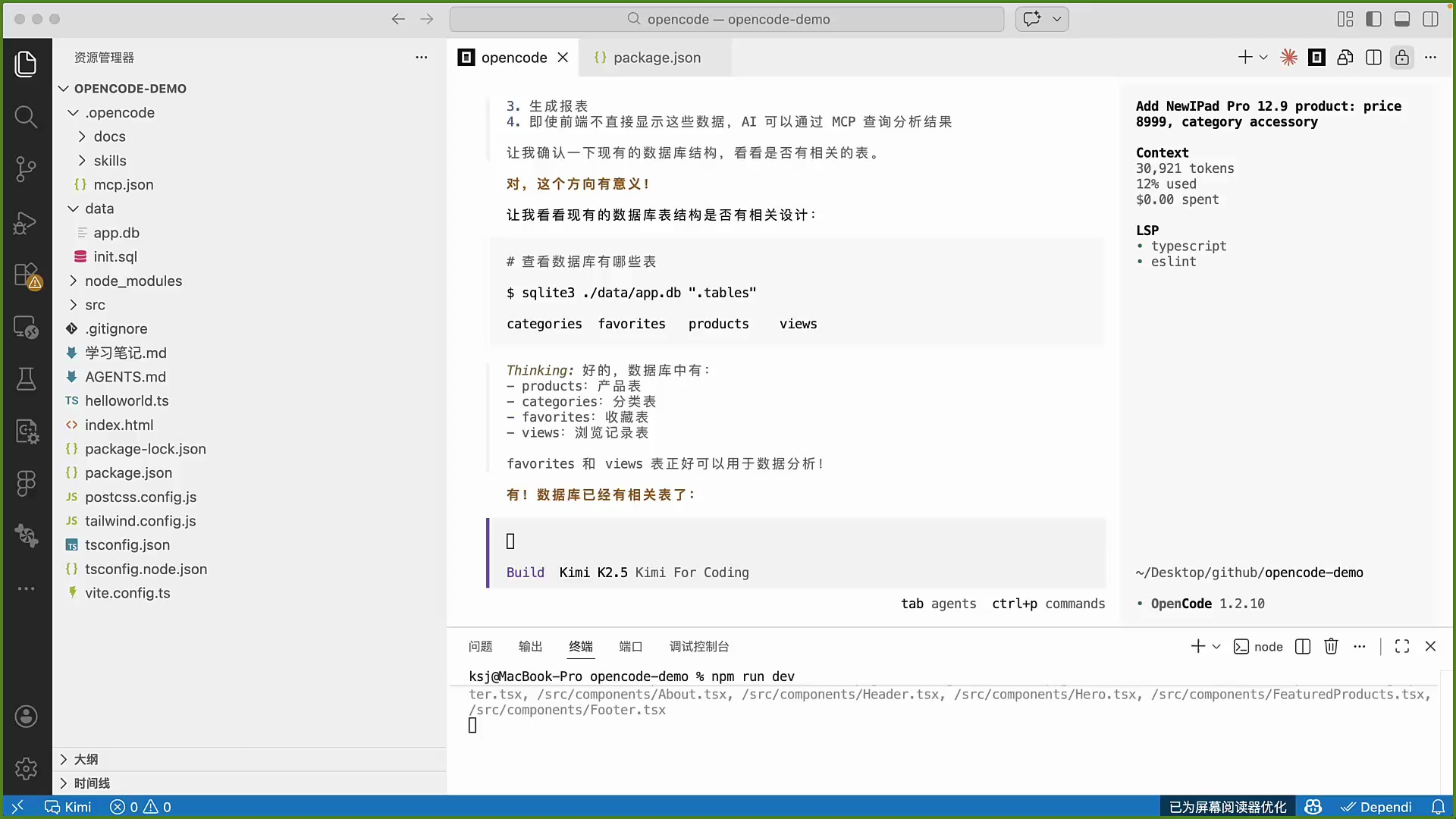Open the remote window indicator
Screen dimensions: 1456x819
(x=17, y=807)
